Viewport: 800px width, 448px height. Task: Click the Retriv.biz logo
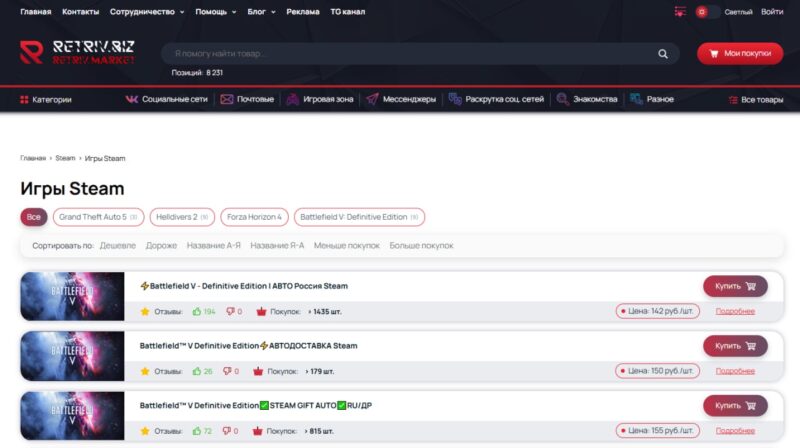pyautogui.click(x=78, y=53)
